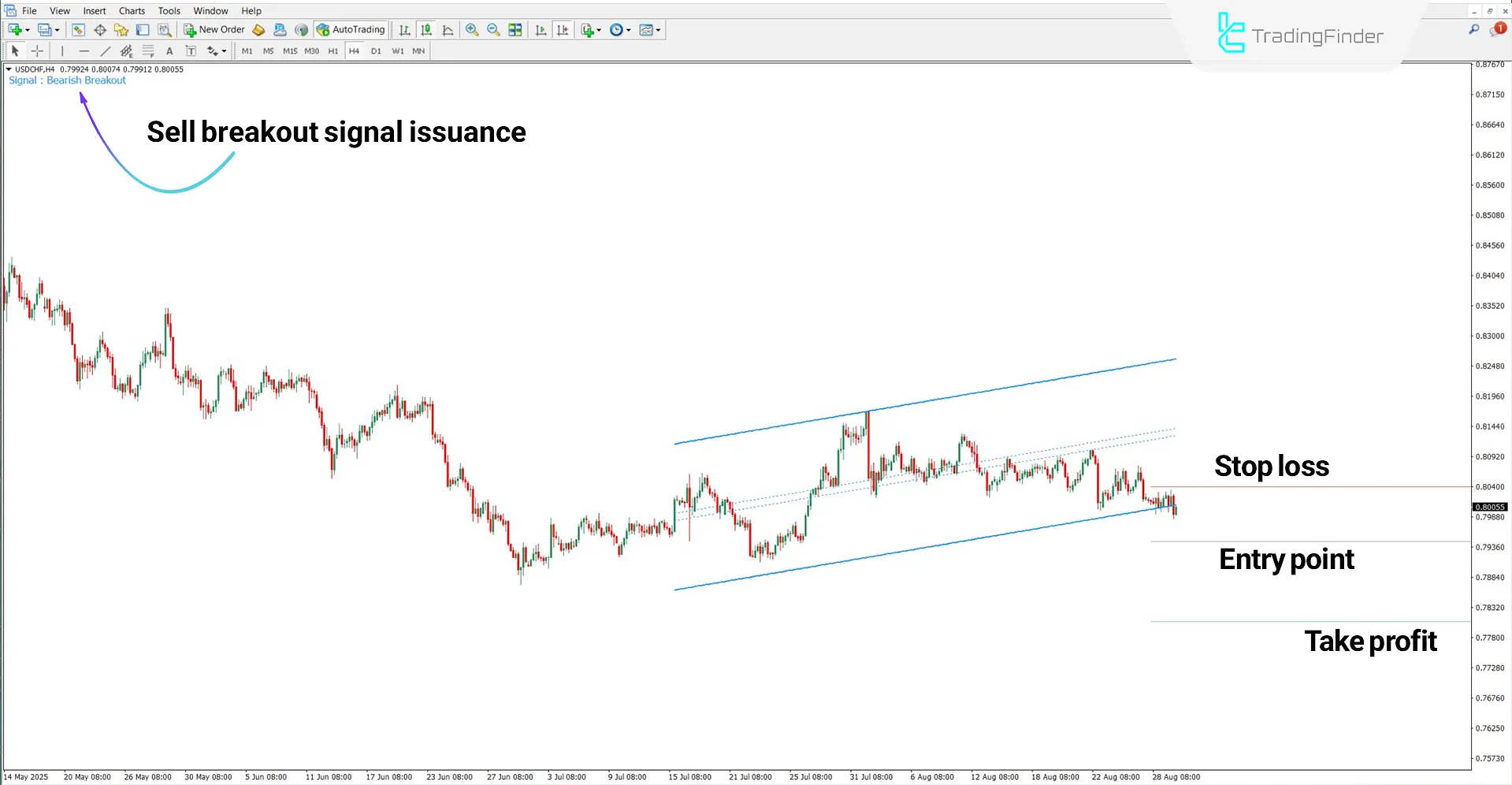Toggle the chart shift feature
This screenshot has width=1512, height=785.
coord(563,30)
